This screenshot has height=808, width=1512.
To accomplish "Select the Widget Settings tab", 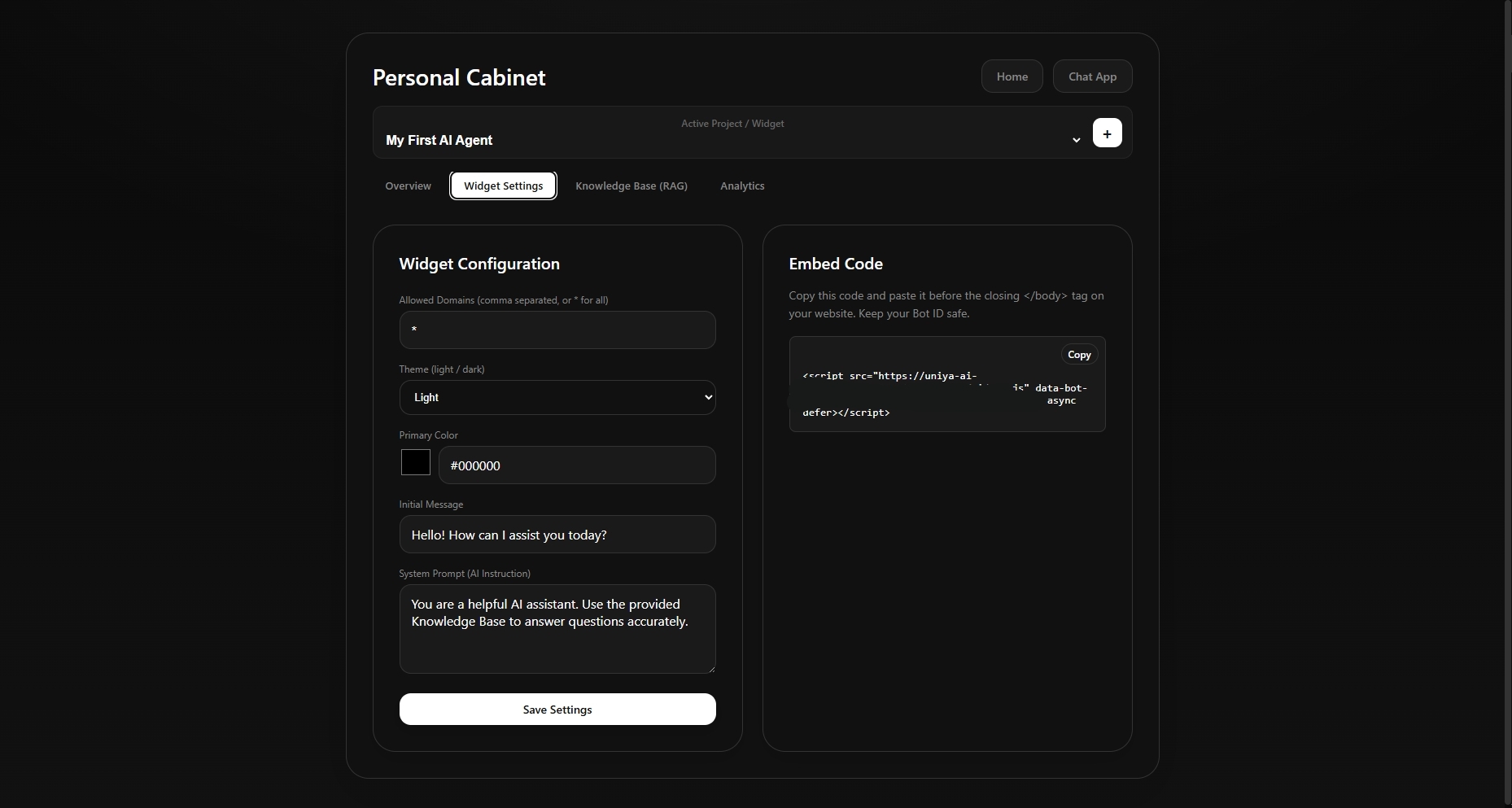I will [x=503, y=186].
